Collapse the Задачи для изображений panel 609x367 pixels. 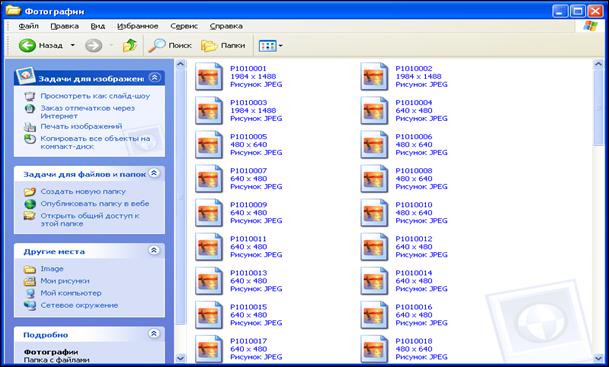click(155, 77)
